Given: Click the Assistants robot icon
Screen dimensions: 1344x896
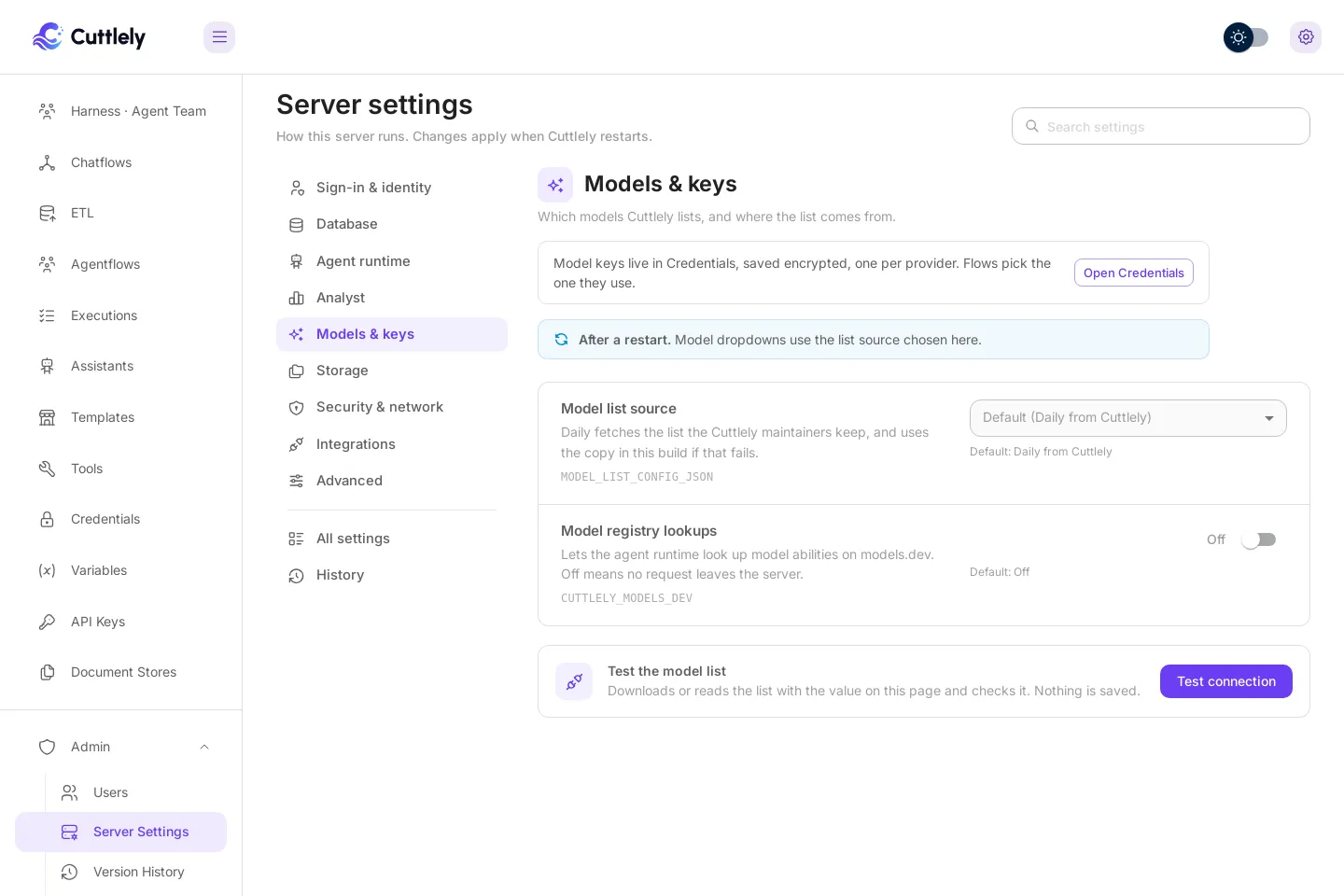Looking at the screenshot, I should point(47,366).
